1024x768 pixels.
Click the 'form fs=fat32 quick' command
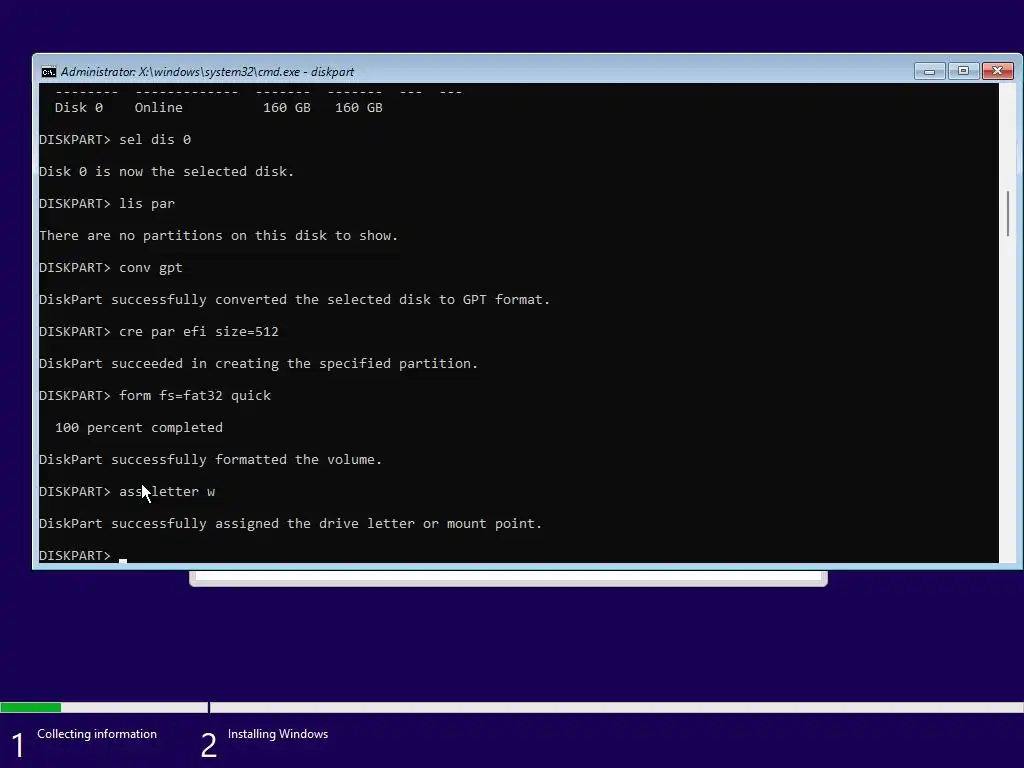pos(155,396)
